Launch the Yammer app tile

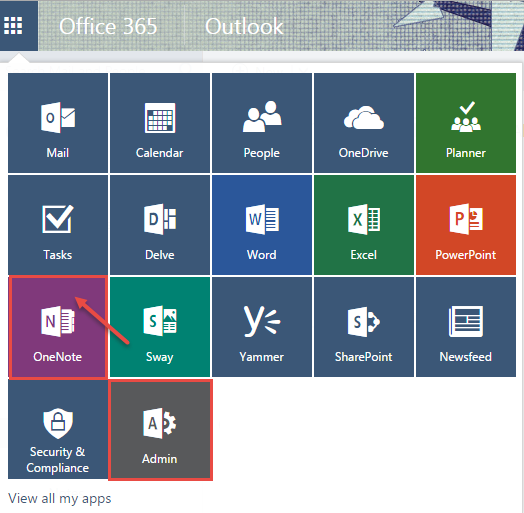(x=262, y=327)
